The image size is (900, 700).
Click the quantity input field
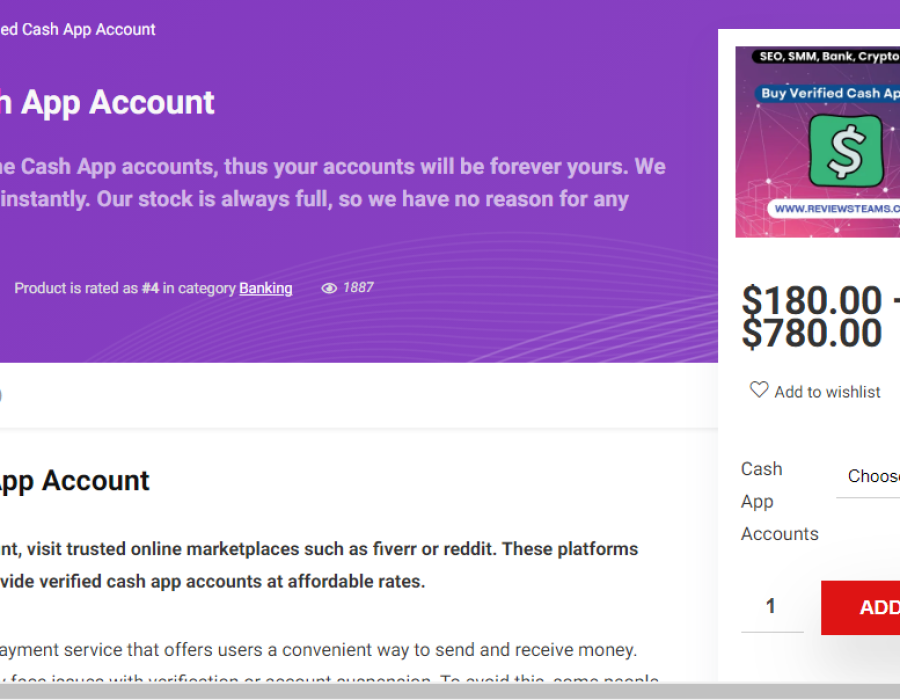click(x=771, y=606)
